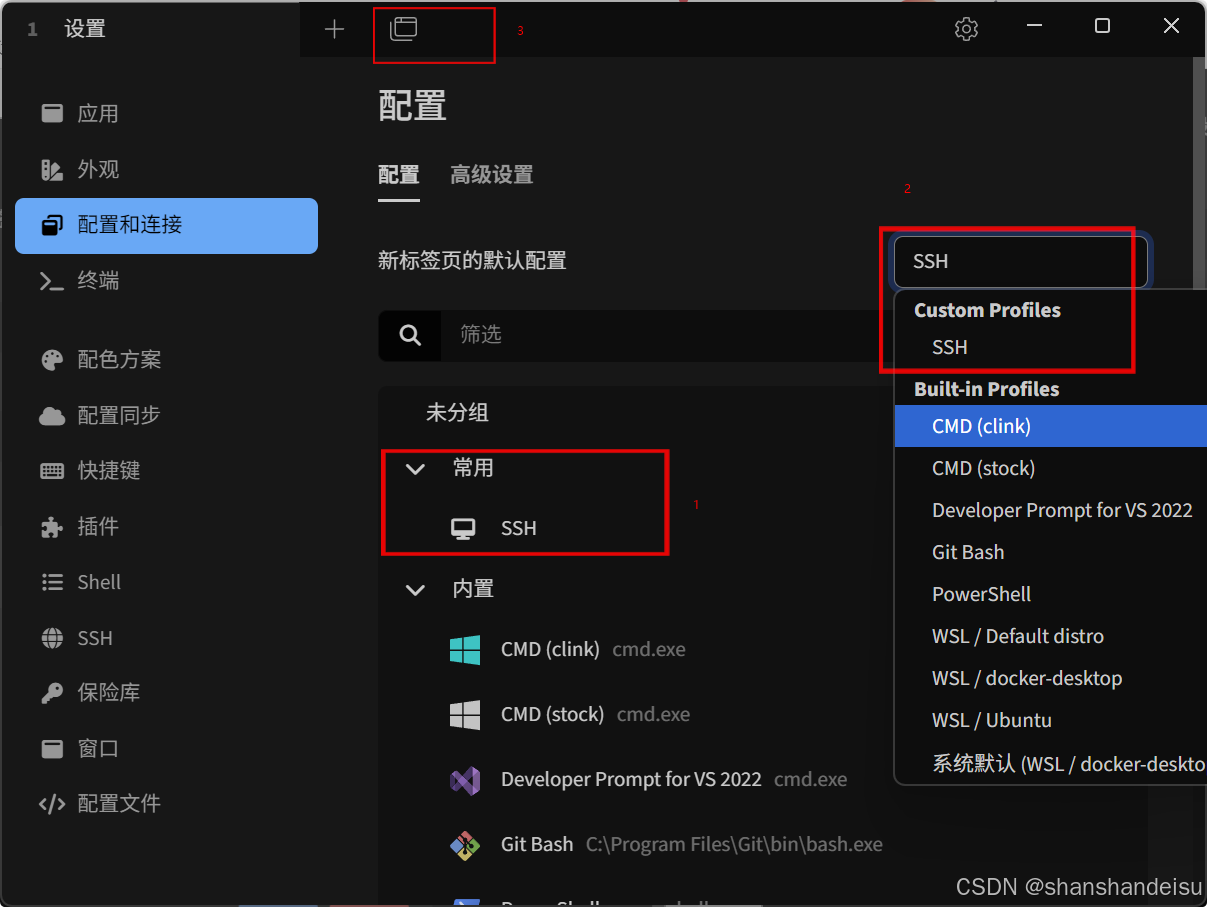Screen dimensions: 1207x907
Task: Click the SSH globe icon in the sidebar
Action: click(52, 638)
